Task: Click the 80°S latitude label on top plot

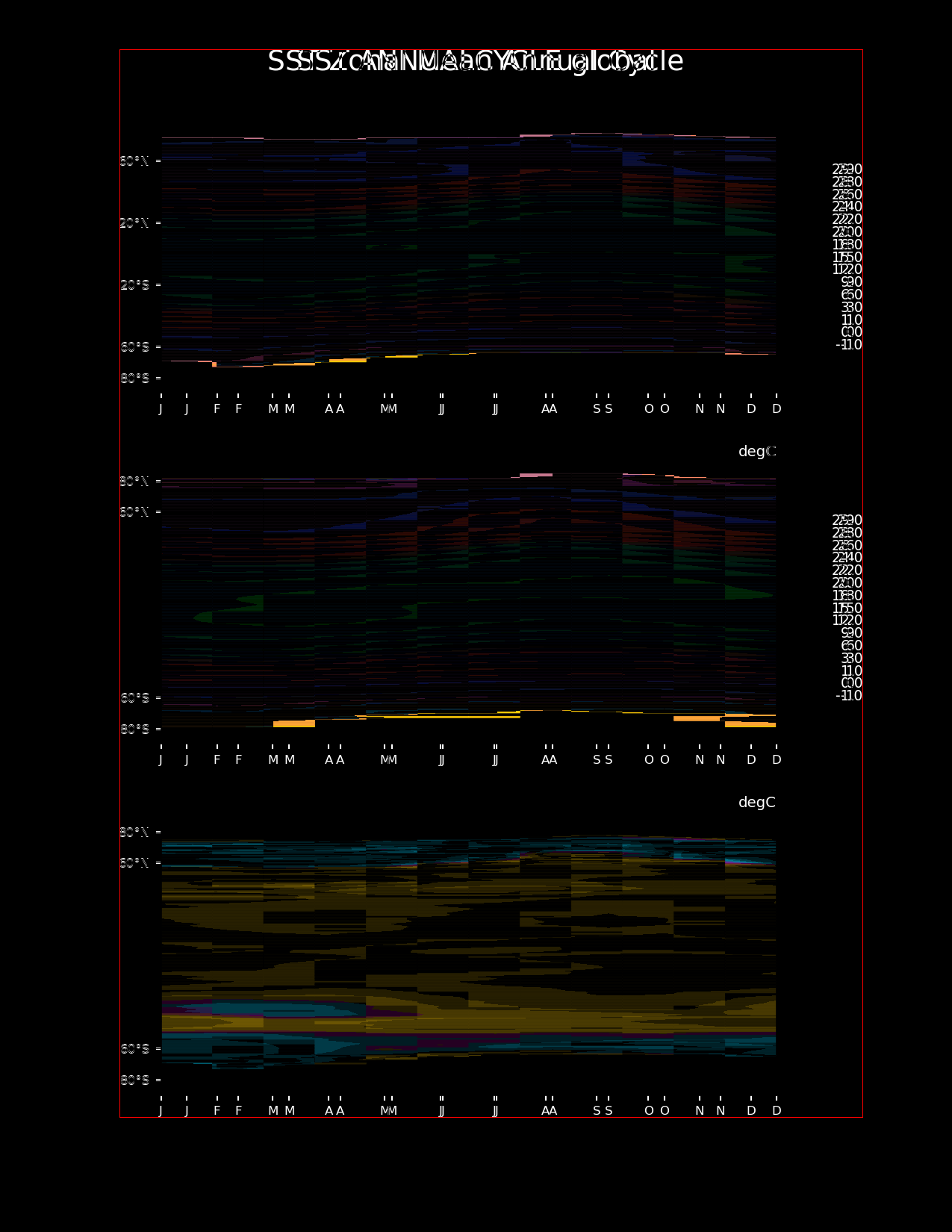Action: [134, 379]
